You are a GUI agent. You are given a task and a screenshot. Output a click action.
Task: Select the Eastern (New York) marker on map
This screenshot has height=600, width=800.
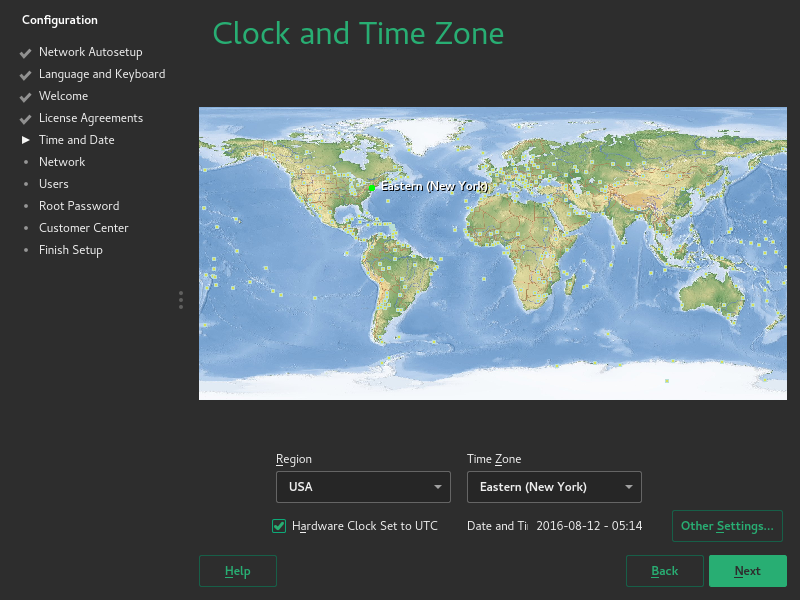pos(372,186)
